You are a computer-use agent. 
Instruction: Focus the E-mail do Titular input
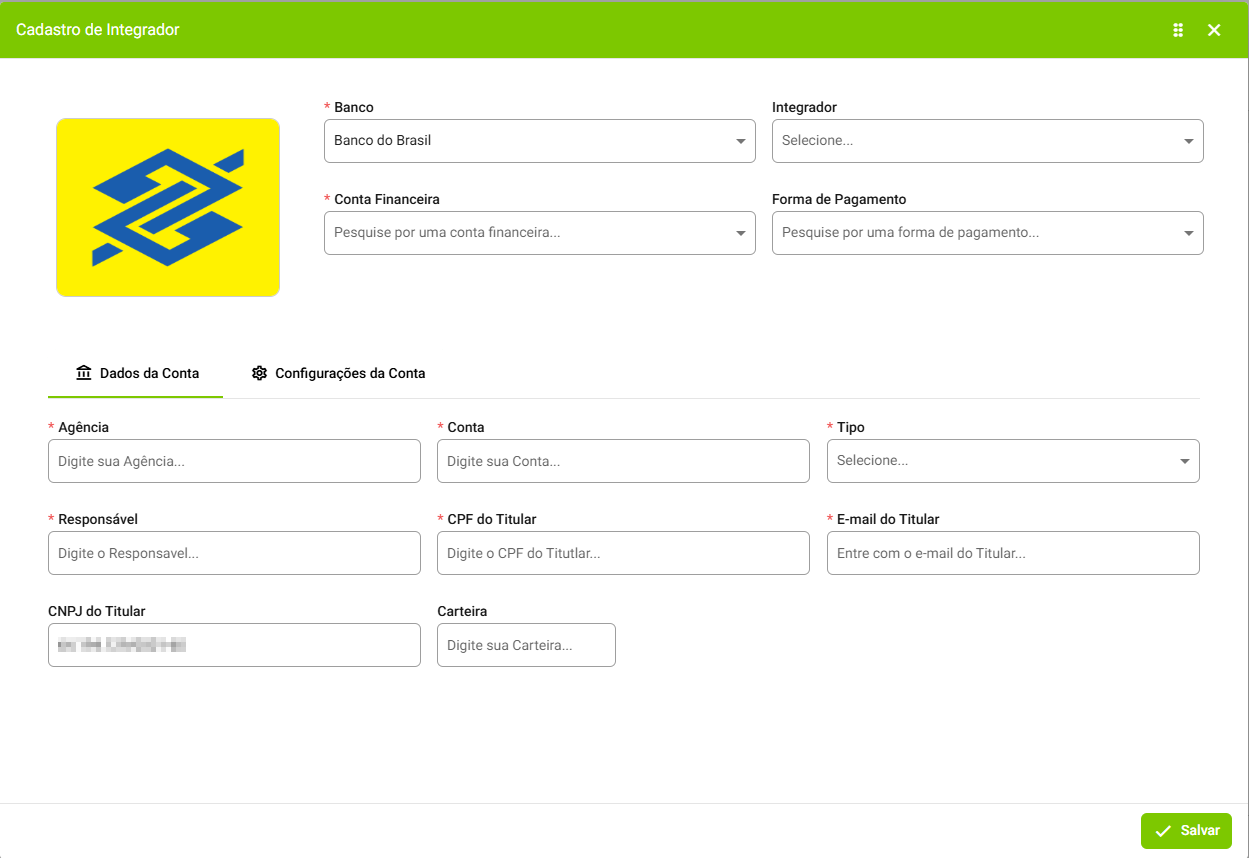click(1012, 553)
